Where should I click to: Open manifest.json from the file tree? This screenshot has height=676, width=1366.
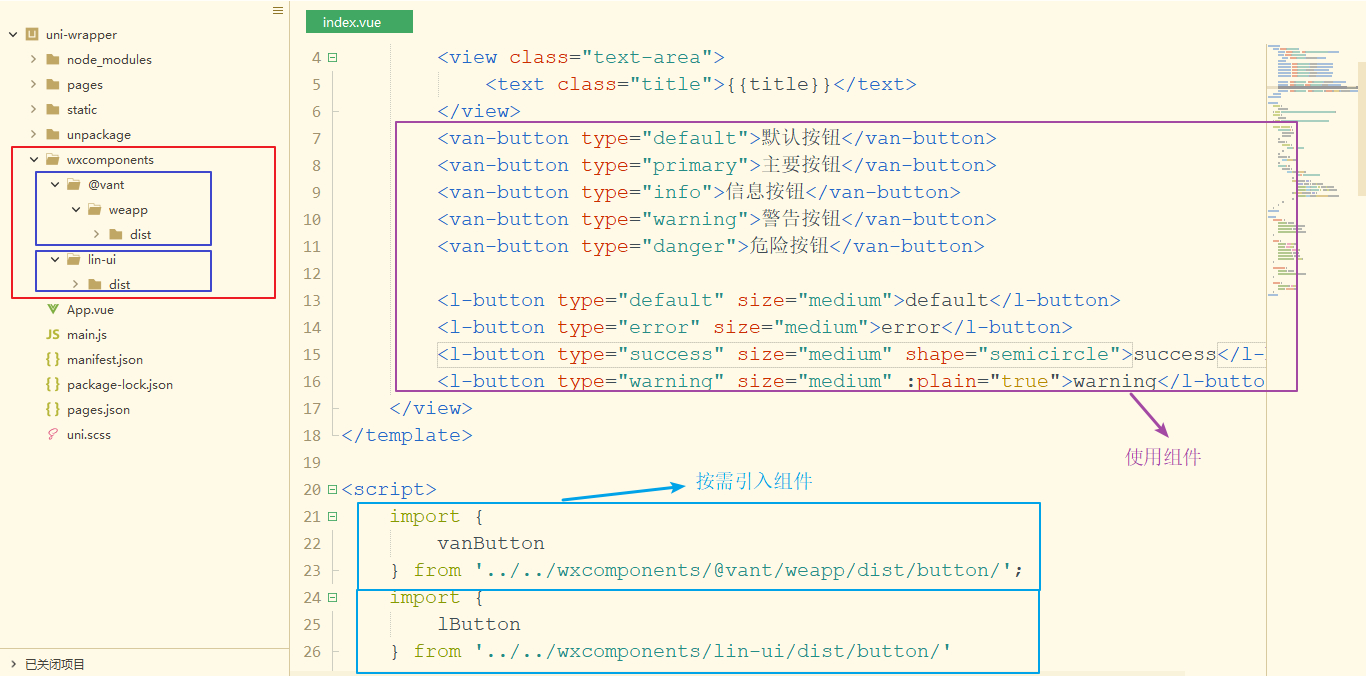(105, 360)
